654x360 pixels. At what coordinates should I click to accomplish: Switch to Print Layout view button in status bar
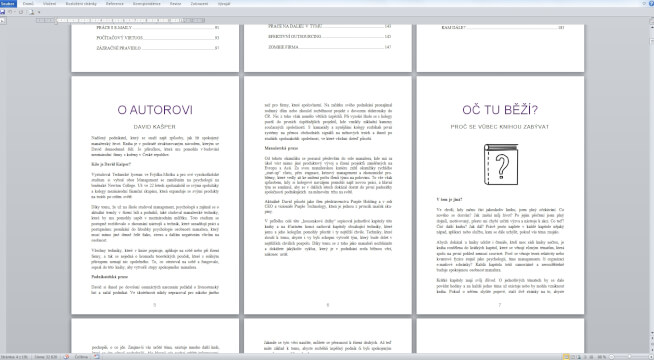[566, 357]
